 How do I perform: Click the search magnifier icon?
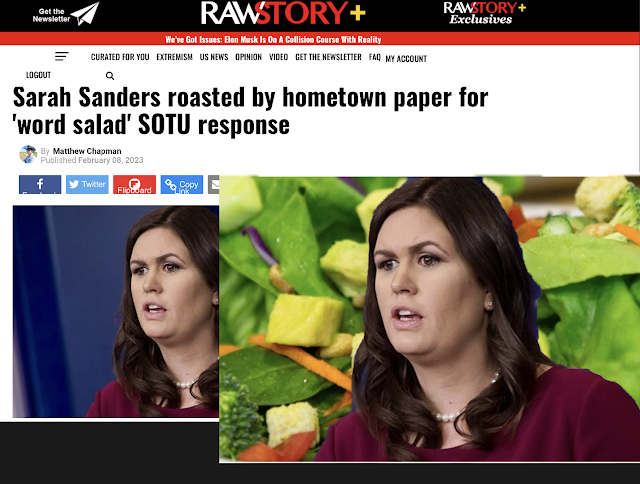pyautogui.click(x=110, y=76)
